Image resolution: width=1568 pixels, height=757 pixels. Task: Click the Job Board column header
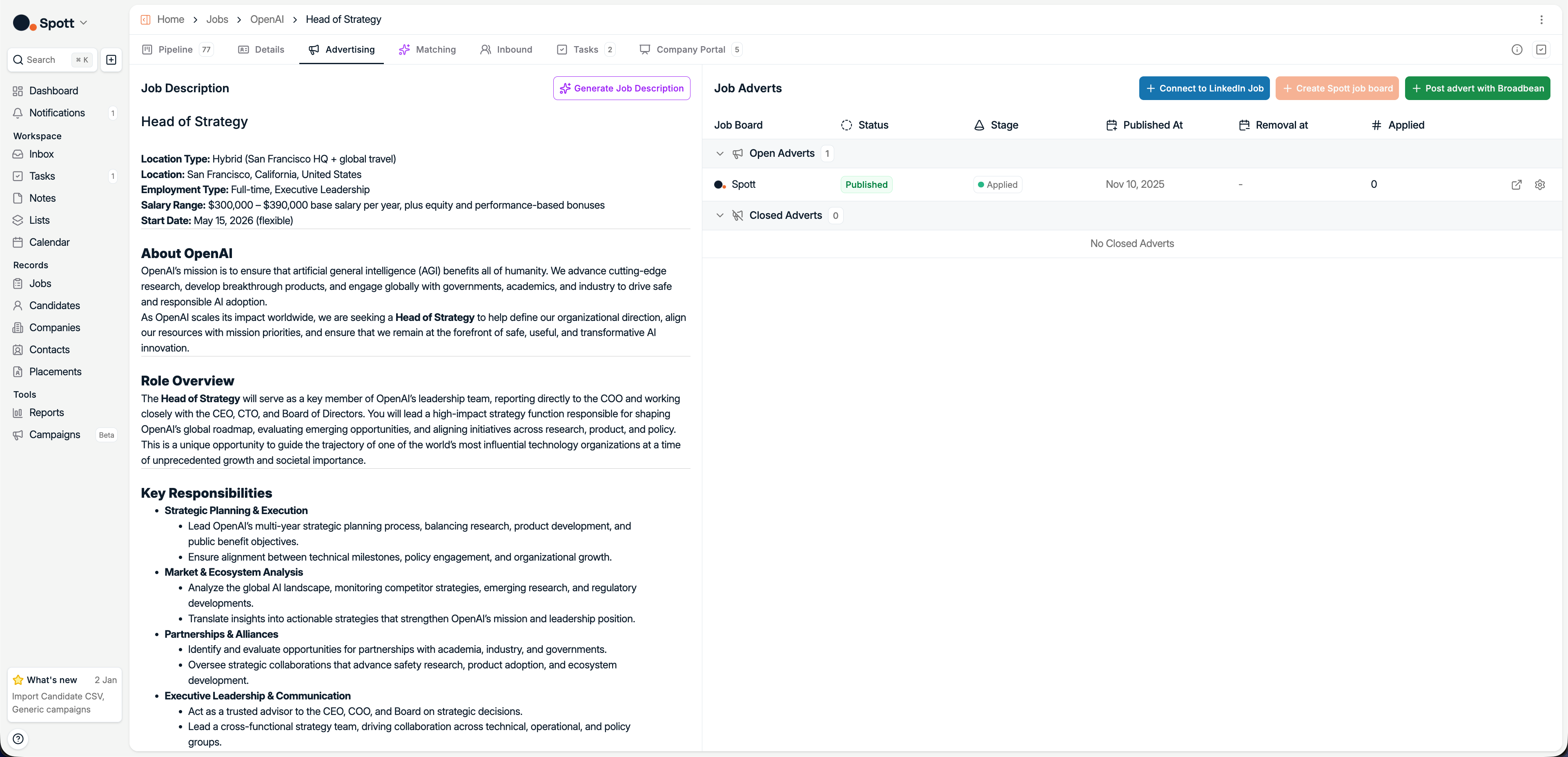pyautogui.click(x=738, y=125)
